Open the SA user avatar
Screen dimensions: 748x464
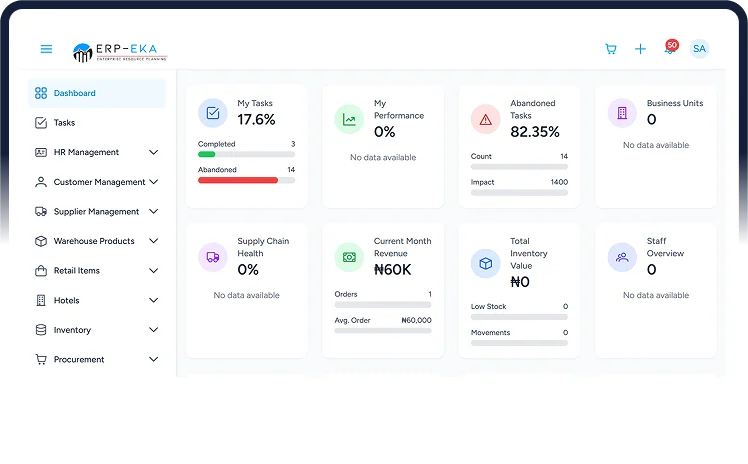click(x=699, y=49)
